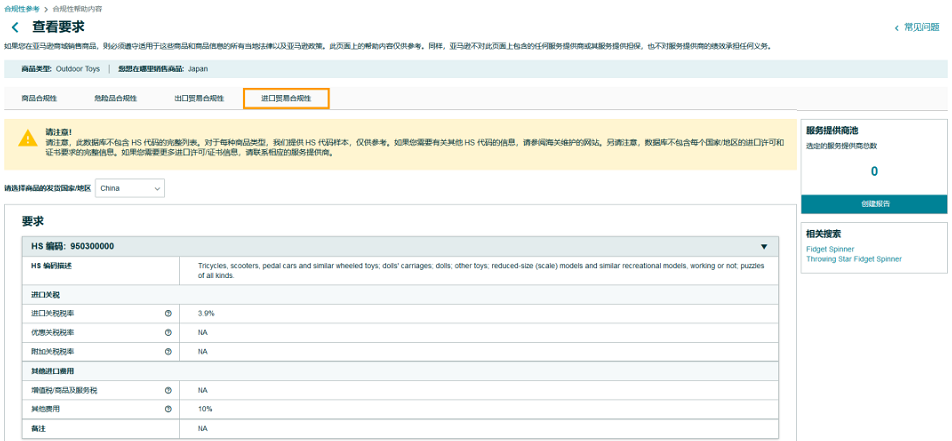
Task: Collapse the HS 编码 950300000 section arrow
Action: click(764, 246)
